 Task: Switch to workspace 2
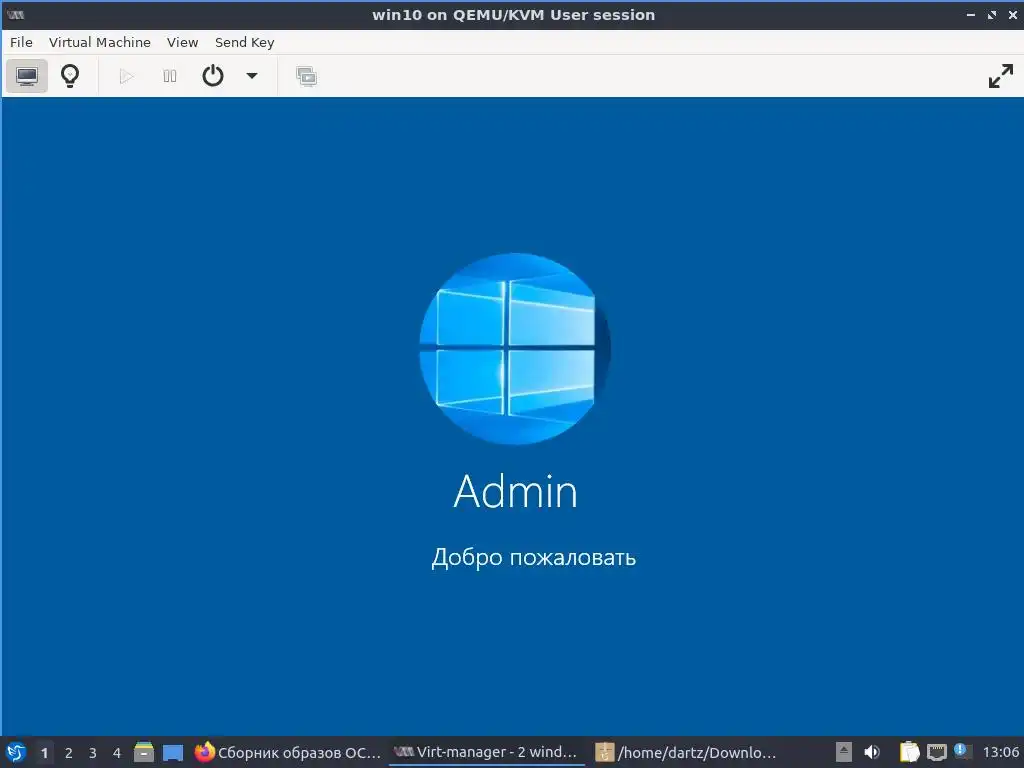[x=69, y=753]
